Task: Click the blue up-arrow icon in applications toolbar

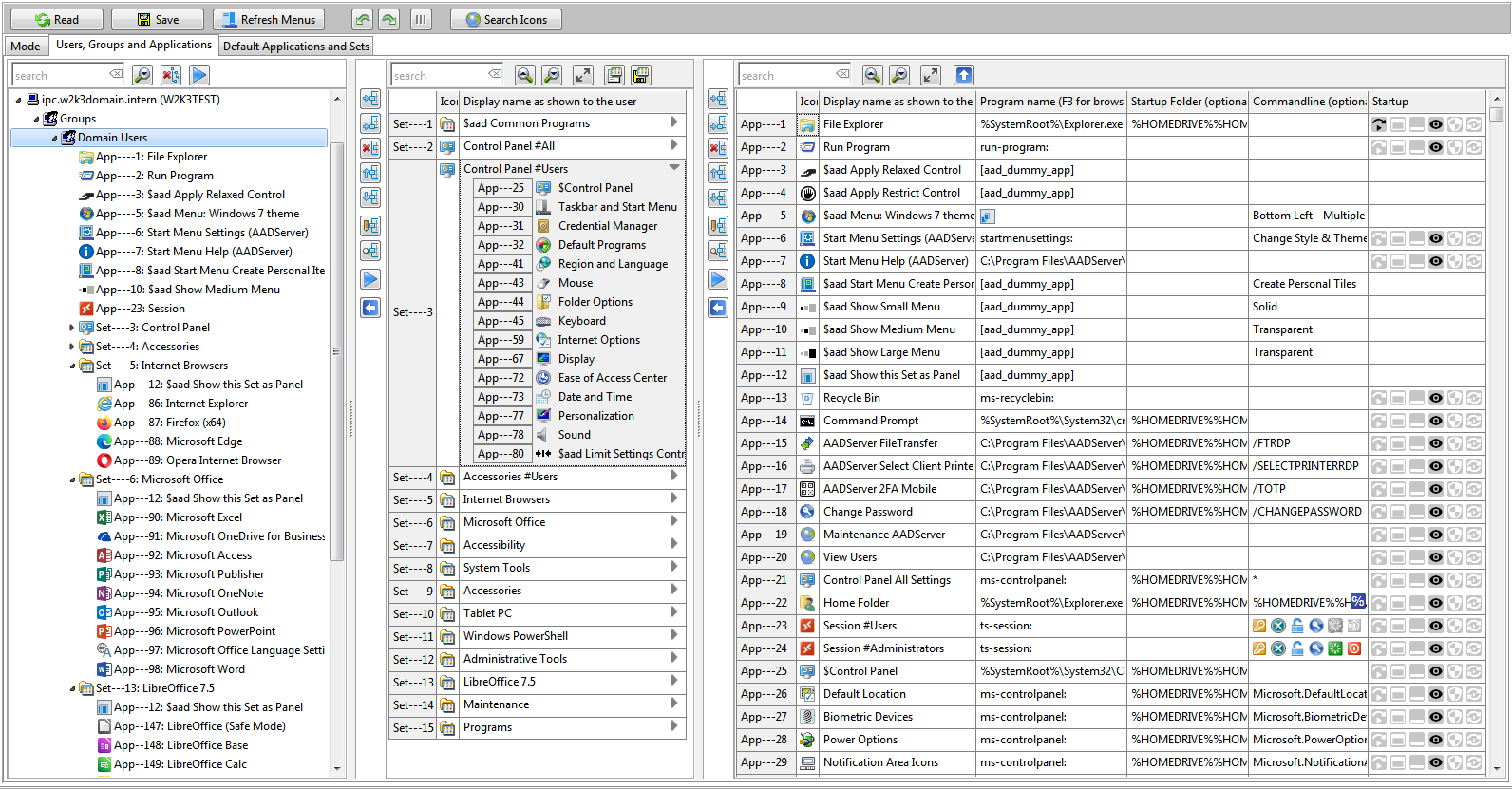Action: pos(963,75)
